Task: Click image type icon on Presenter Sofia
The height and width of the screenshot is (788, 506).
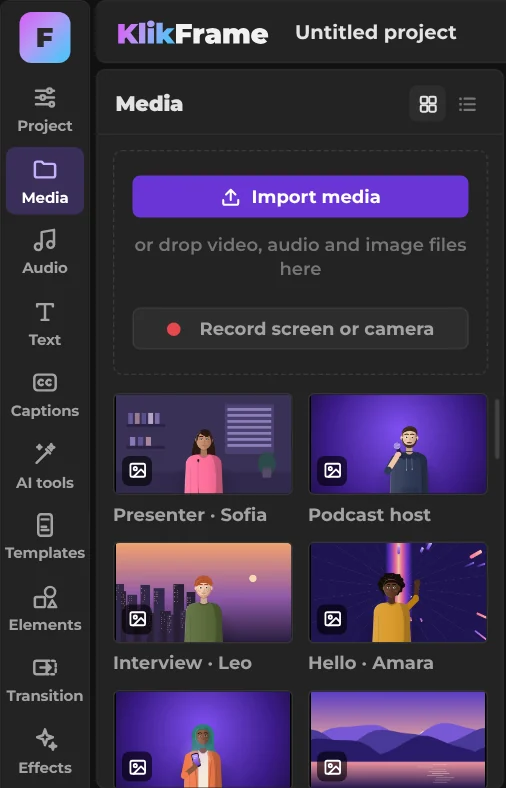Action: [x=137, y=471]
